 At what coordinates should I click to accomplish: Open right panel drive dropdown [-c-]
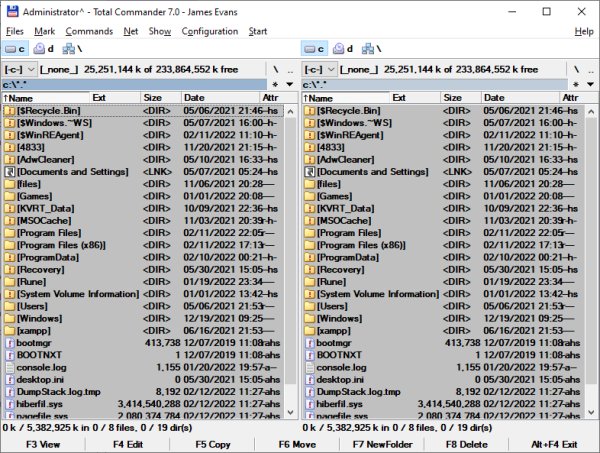320,70
